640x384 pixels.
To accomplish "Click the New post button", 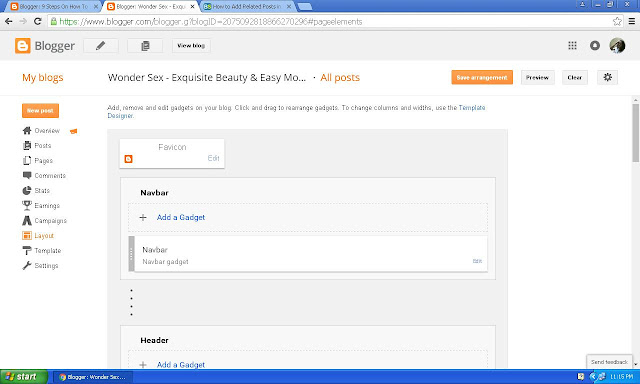I will 40,110.
